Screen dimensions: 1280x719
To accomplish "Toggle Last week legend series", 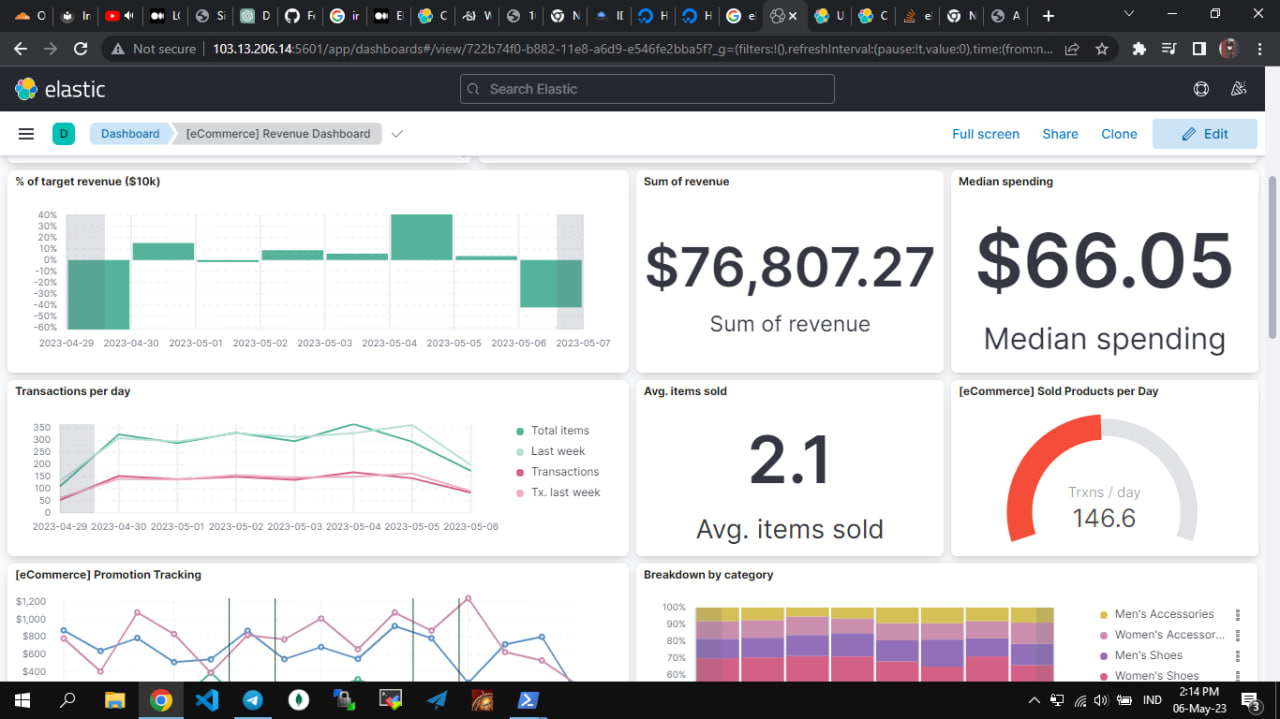I will [558, 451].
